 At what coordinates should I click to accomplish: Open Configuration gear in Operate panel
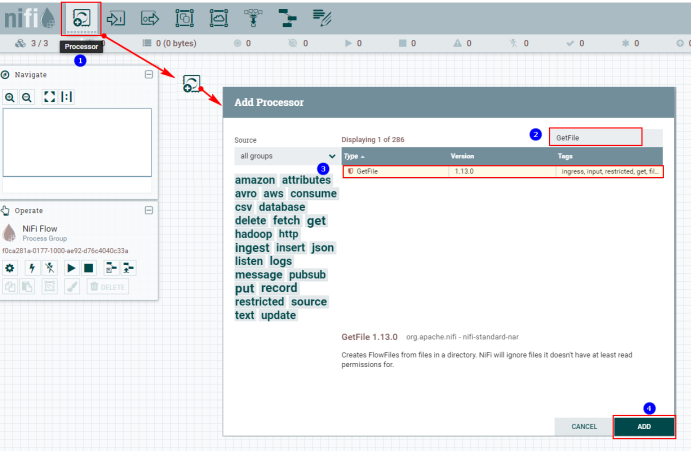(10, 268)
